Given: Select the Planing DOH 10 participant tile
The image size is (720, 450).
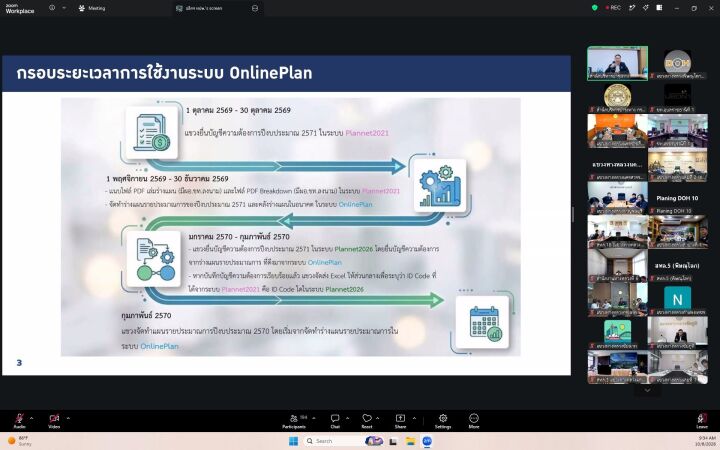Looking at the screenshot, I should [678, 198].
